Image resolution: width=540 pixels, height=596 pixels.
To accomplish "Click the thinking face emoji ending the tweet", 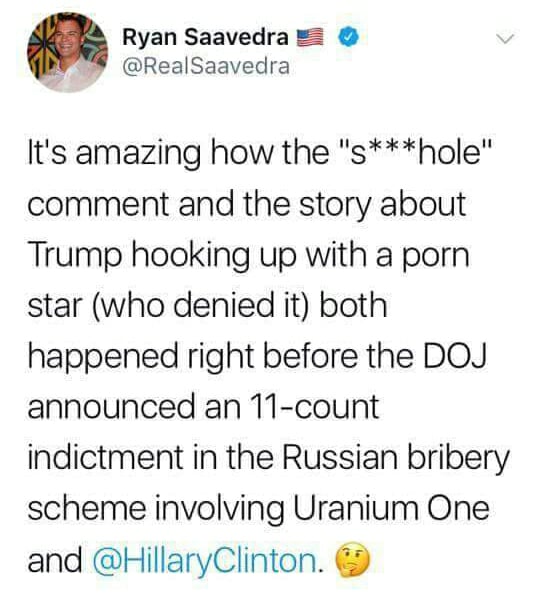I will point(352,560).
